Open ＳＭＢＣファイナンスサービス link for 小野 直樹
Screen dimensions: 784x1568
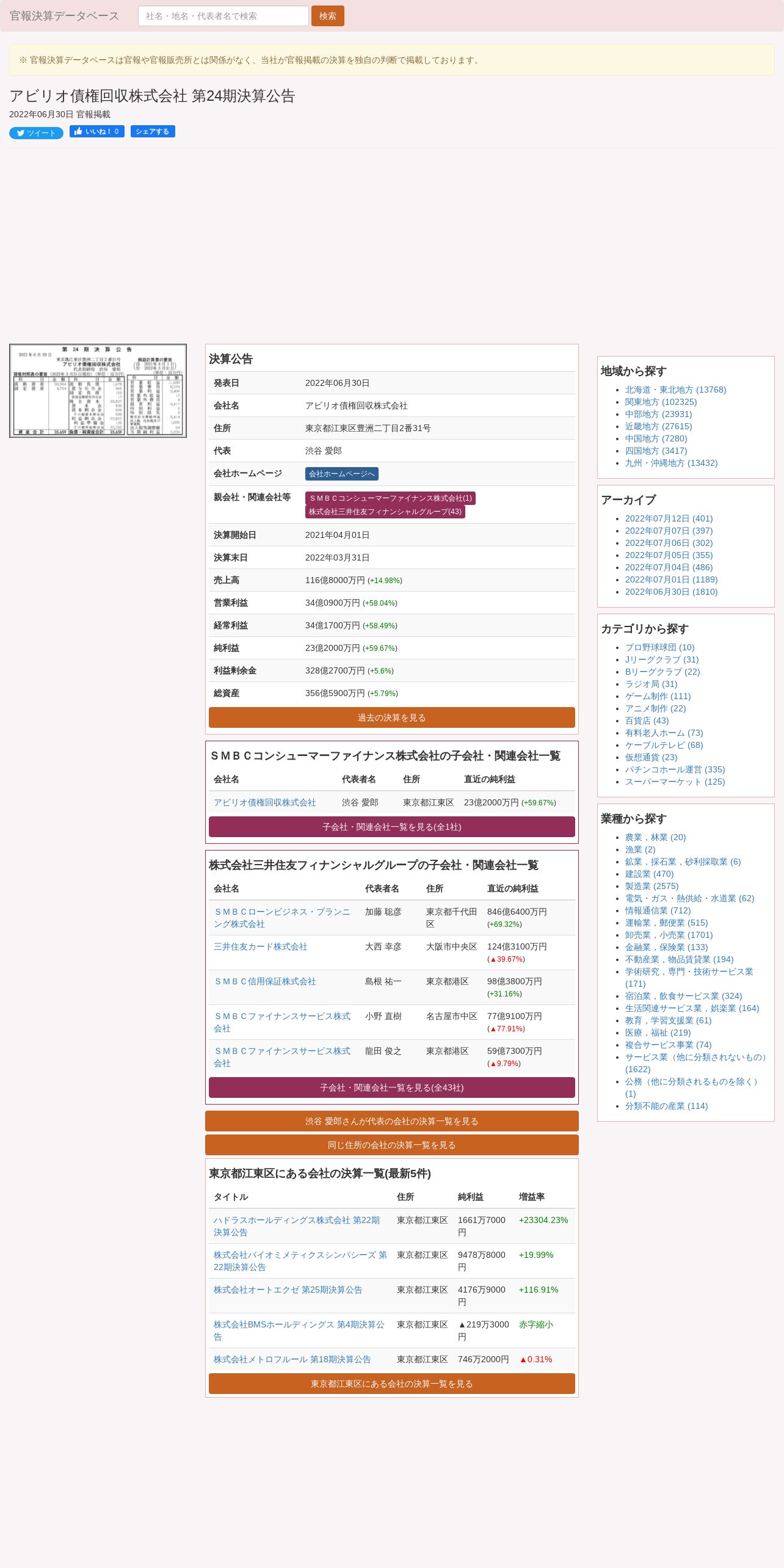(x=282, y=1022)
